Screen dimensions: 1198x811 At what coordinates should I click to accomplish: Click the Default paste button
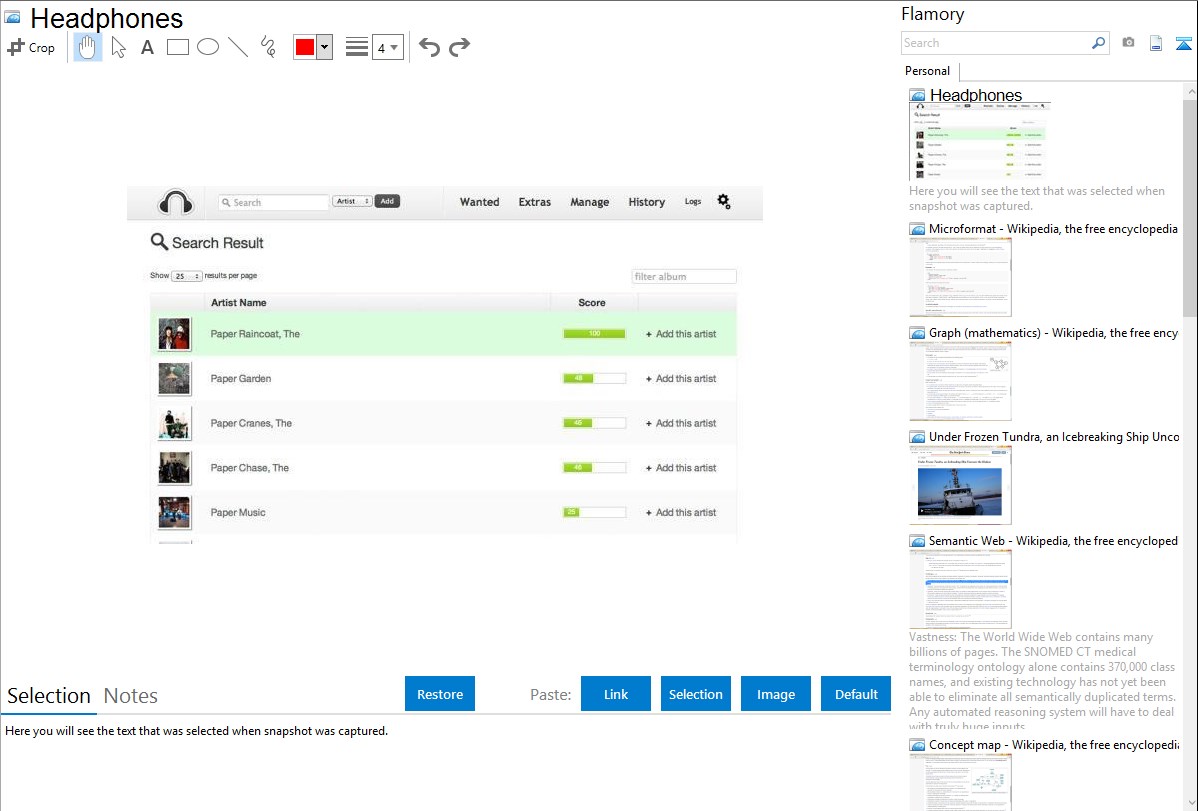pos(856,694)
